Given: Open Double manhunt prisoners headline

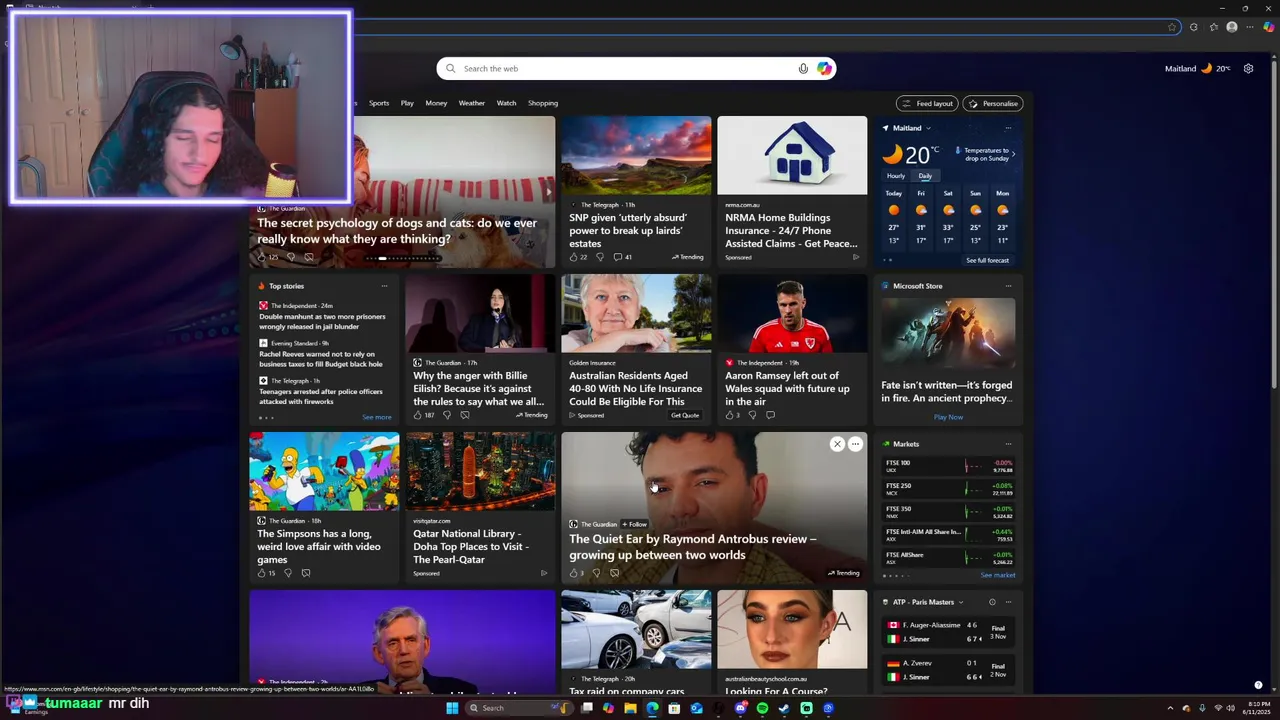Looking at the screenshot, I should pos(322,321).
